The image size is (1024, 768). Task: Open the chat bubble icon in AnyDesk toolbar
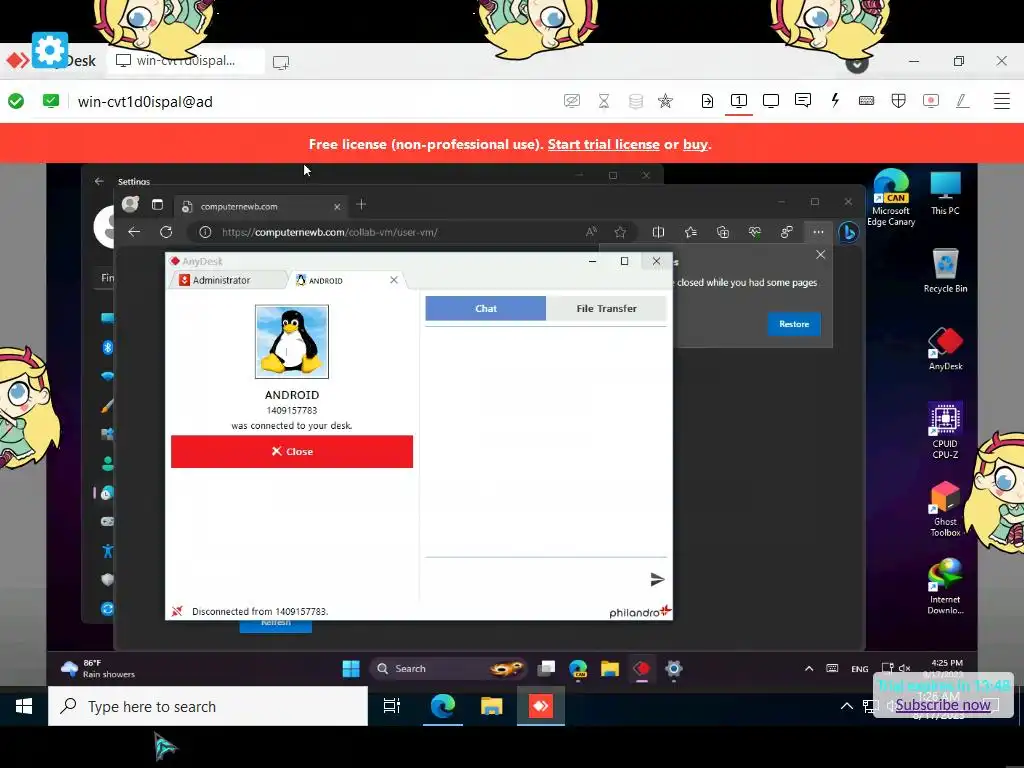tap(803, 101)
